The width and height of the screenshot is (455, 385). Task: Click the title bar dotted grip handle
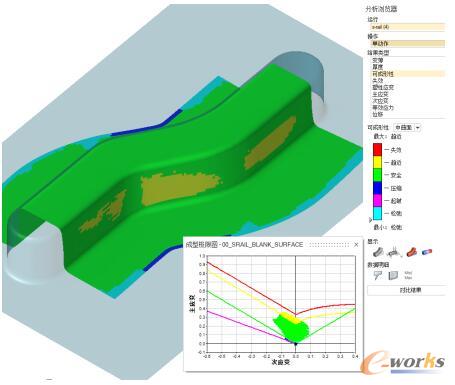pos(329,245)
